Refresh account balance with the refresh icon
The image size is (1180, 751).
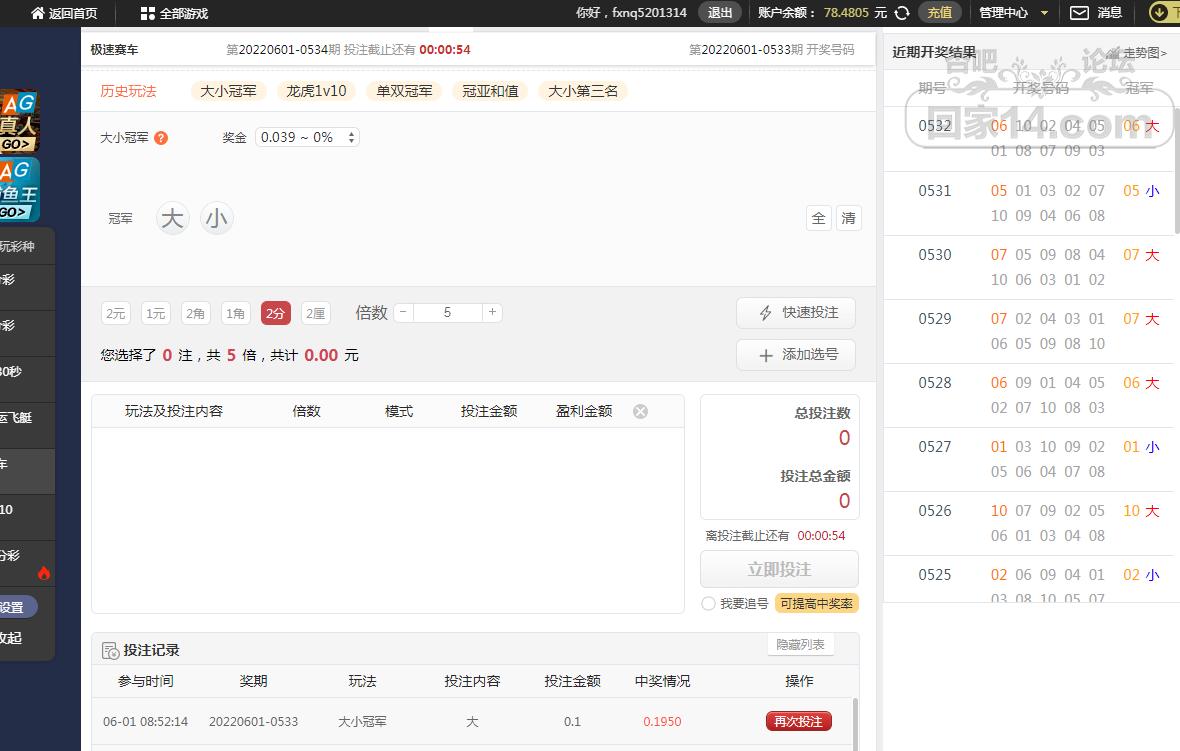(x=901, y=13)
